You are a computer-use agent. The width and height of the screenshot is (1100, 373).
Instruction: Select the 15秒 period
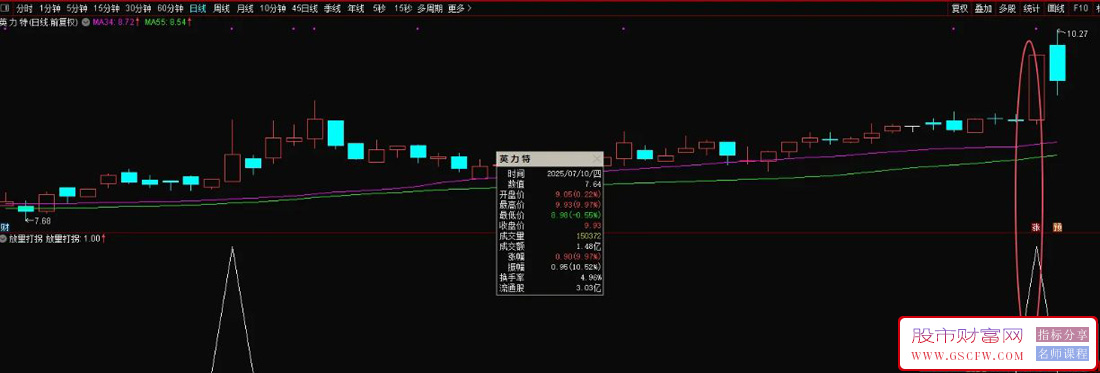pyautogui.click(x=403, y=8)
